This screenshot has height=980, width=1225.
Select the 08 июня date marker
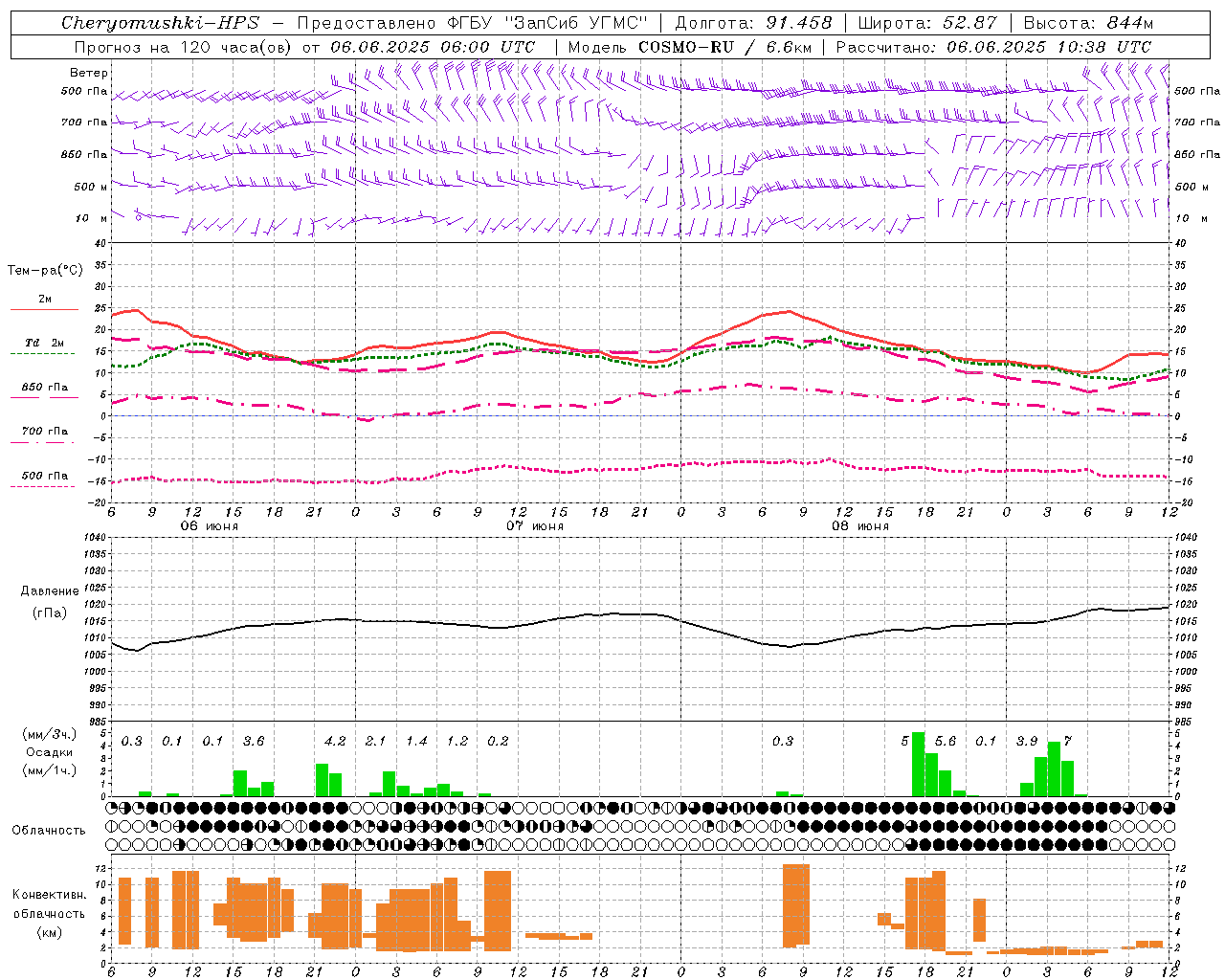click(x=860, y=526)
